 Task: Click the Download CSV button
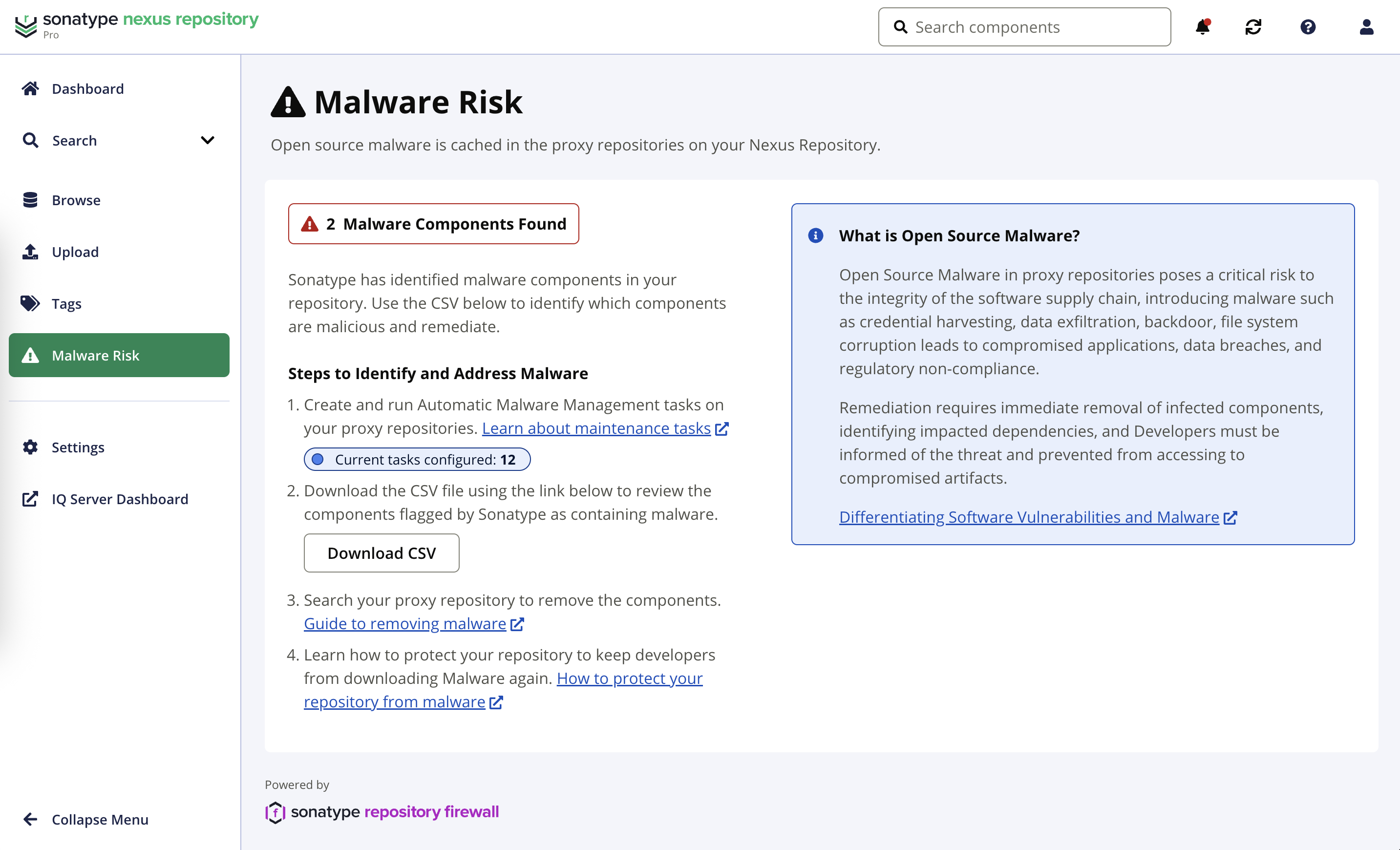coord(381,553)
